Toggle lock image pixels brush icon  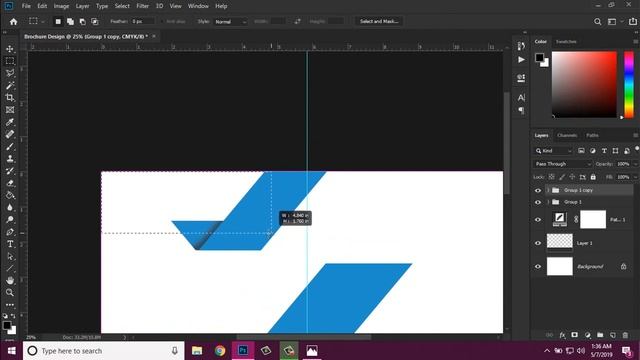(x=562, y=177)
